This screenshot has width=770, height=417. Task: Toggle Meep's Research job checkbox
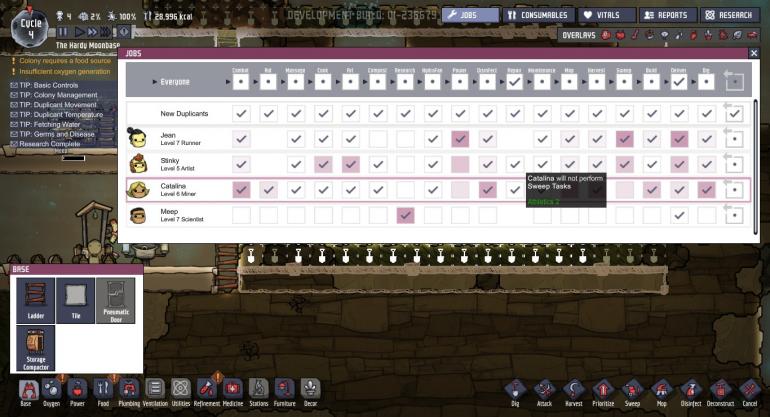pyautogui.click(x=405, y=215)
